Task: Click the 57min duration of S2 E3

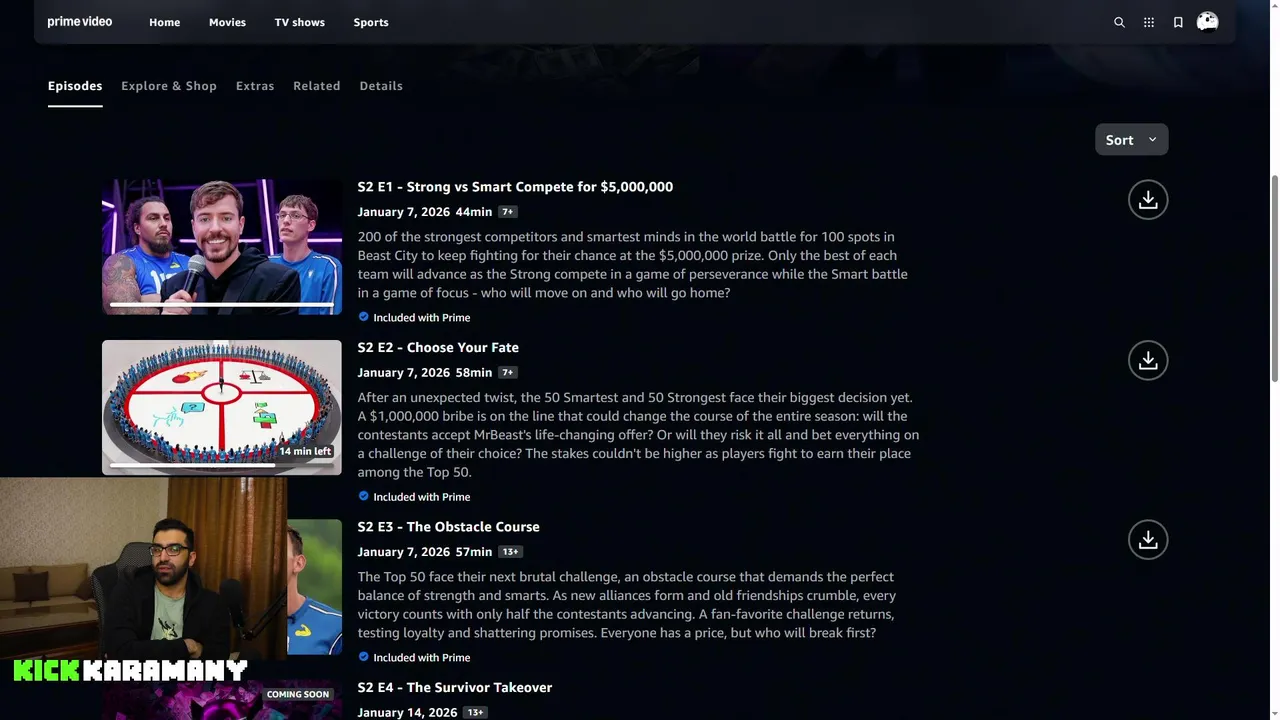Action: coord(473,552)
